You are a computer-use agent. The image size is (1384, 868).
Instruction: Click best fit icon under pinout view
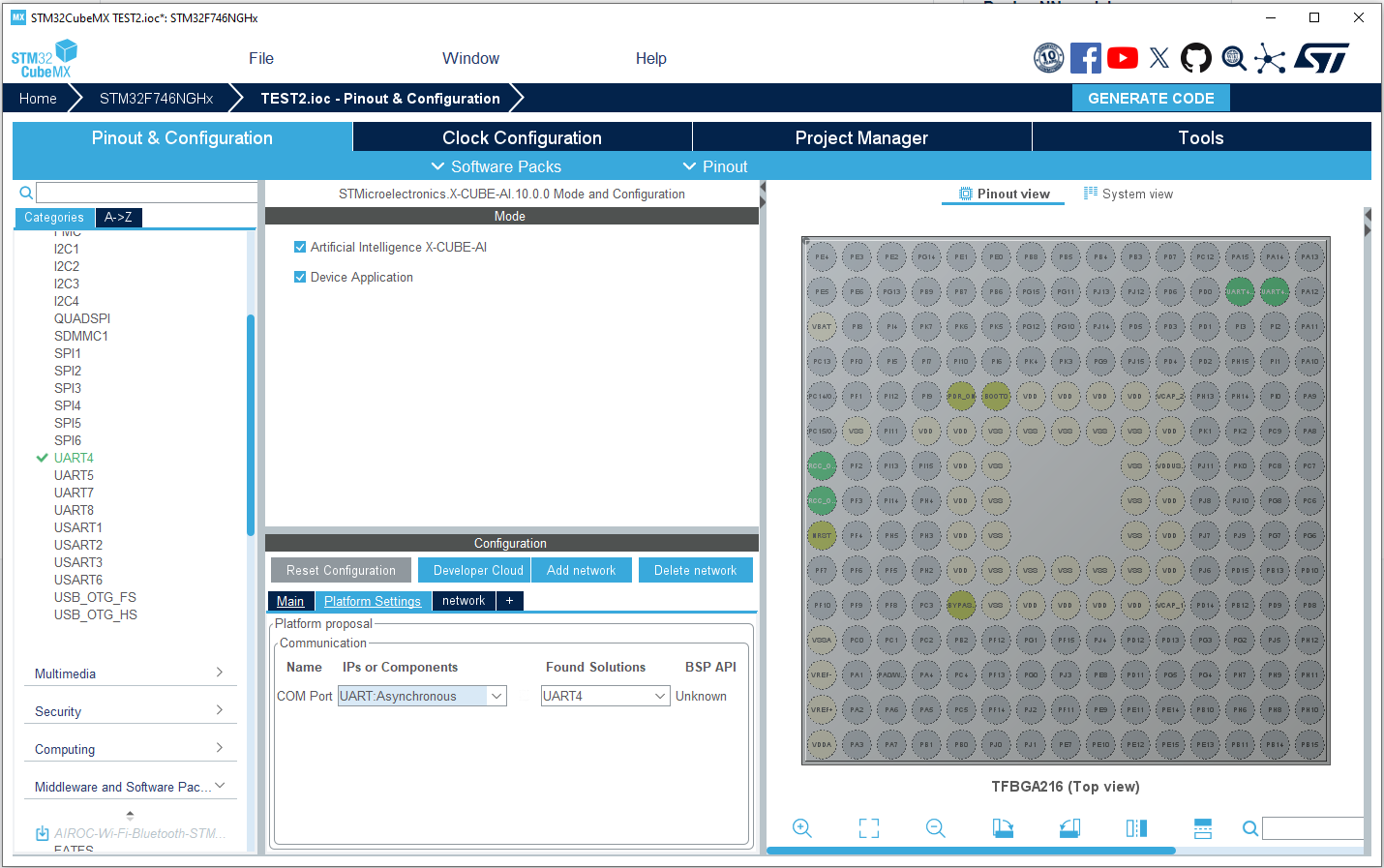(x=868, y=828)
